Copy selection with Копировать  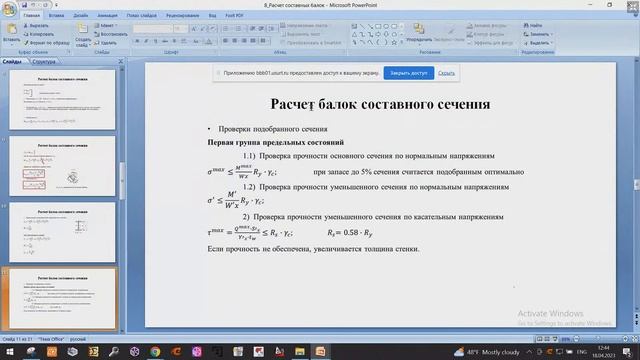(38, 34)
